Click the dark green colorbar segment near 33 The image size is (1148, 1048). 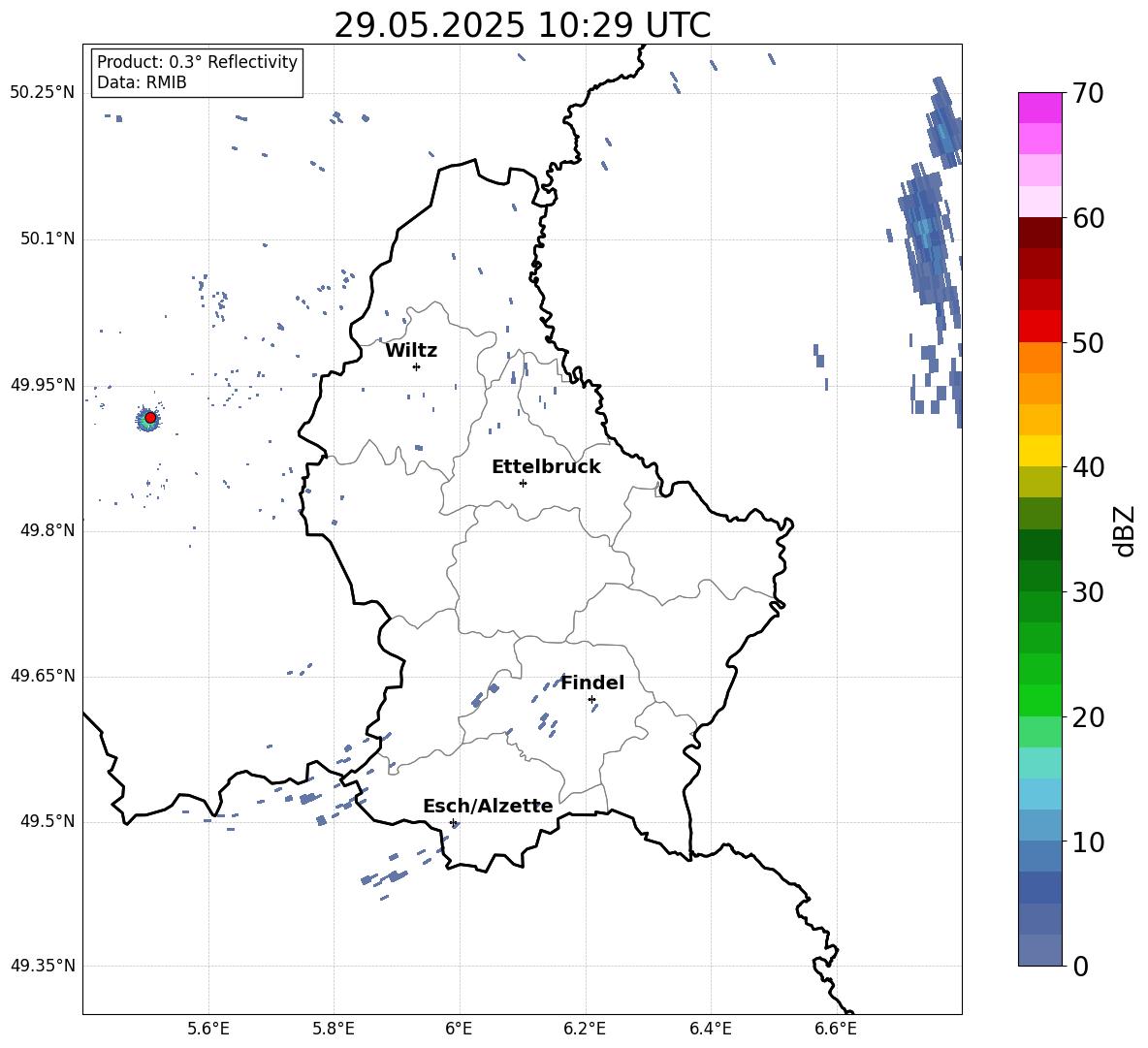[1039, 545]
